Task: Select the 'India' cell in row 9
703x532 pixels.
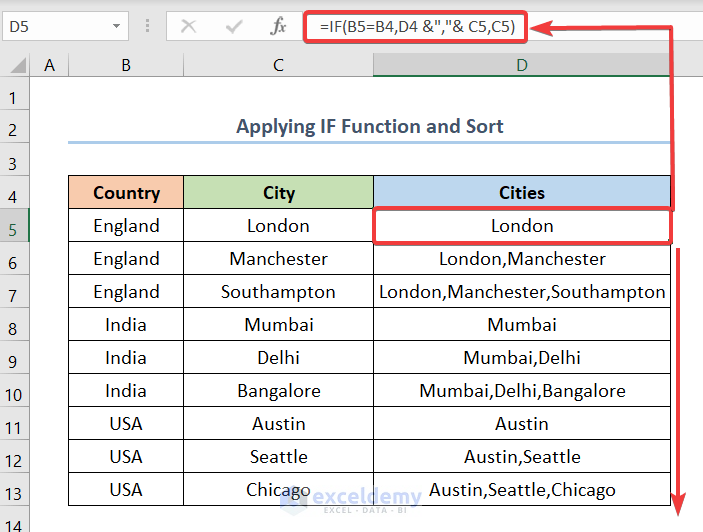Action: point(126,358)
